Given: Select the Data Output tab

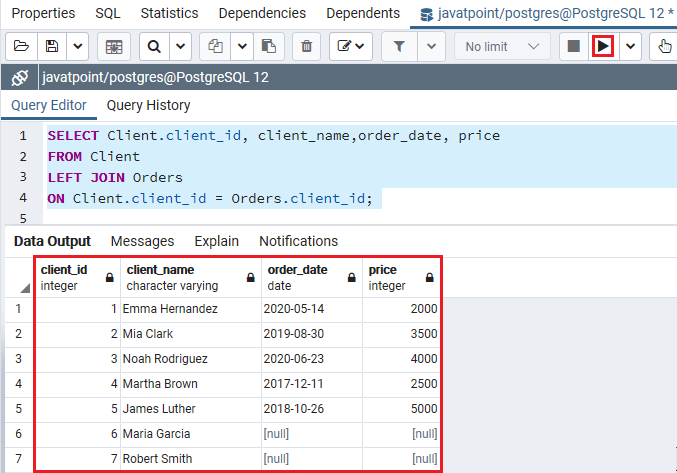Looking at the screenshot, I should click(x=52, y=241).
